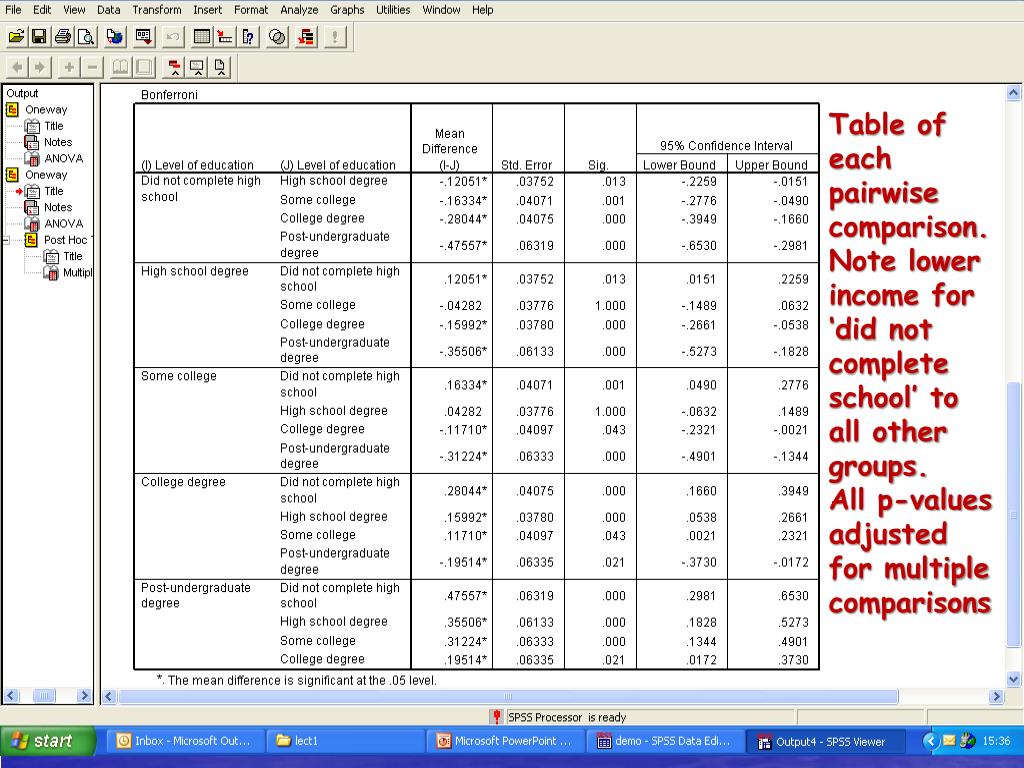The image size is (1024, 768).
Task: Open the Edit menu
Action: point(42,10)
